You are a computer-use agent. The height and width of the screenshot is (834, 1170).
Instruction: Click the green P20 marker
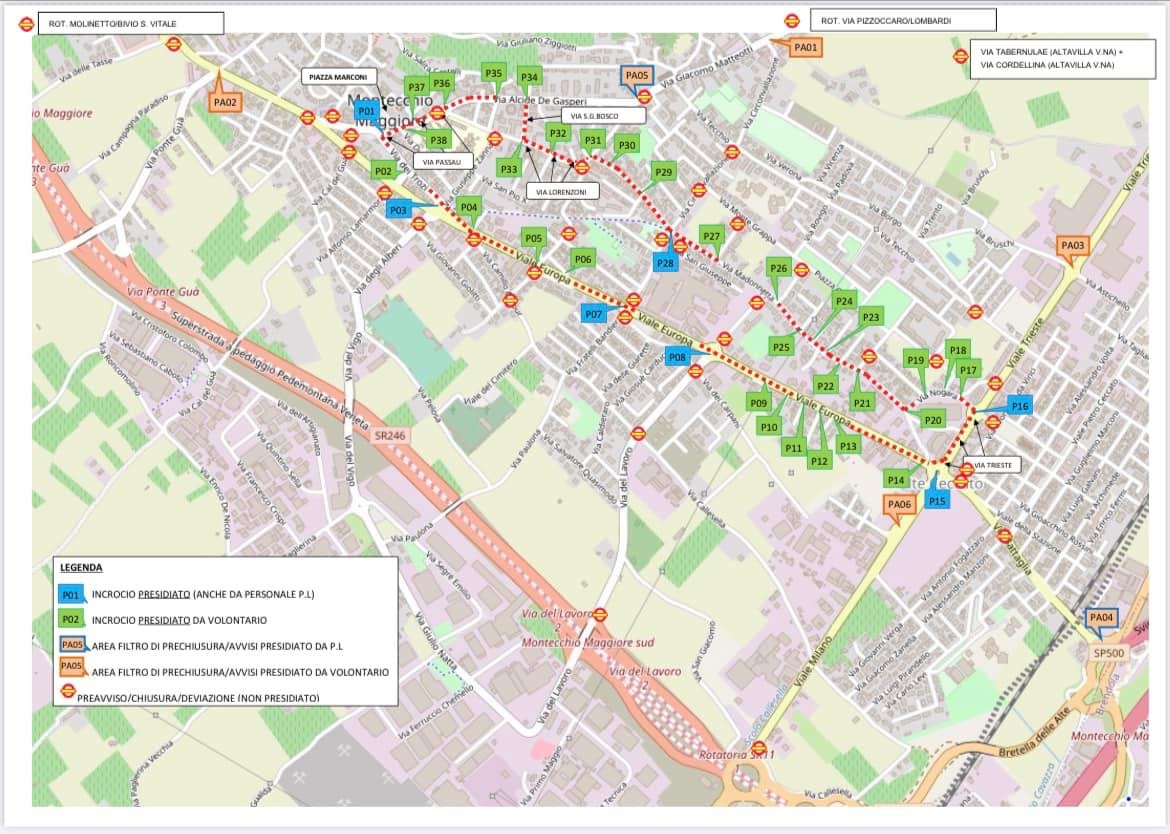coord(933,420)
